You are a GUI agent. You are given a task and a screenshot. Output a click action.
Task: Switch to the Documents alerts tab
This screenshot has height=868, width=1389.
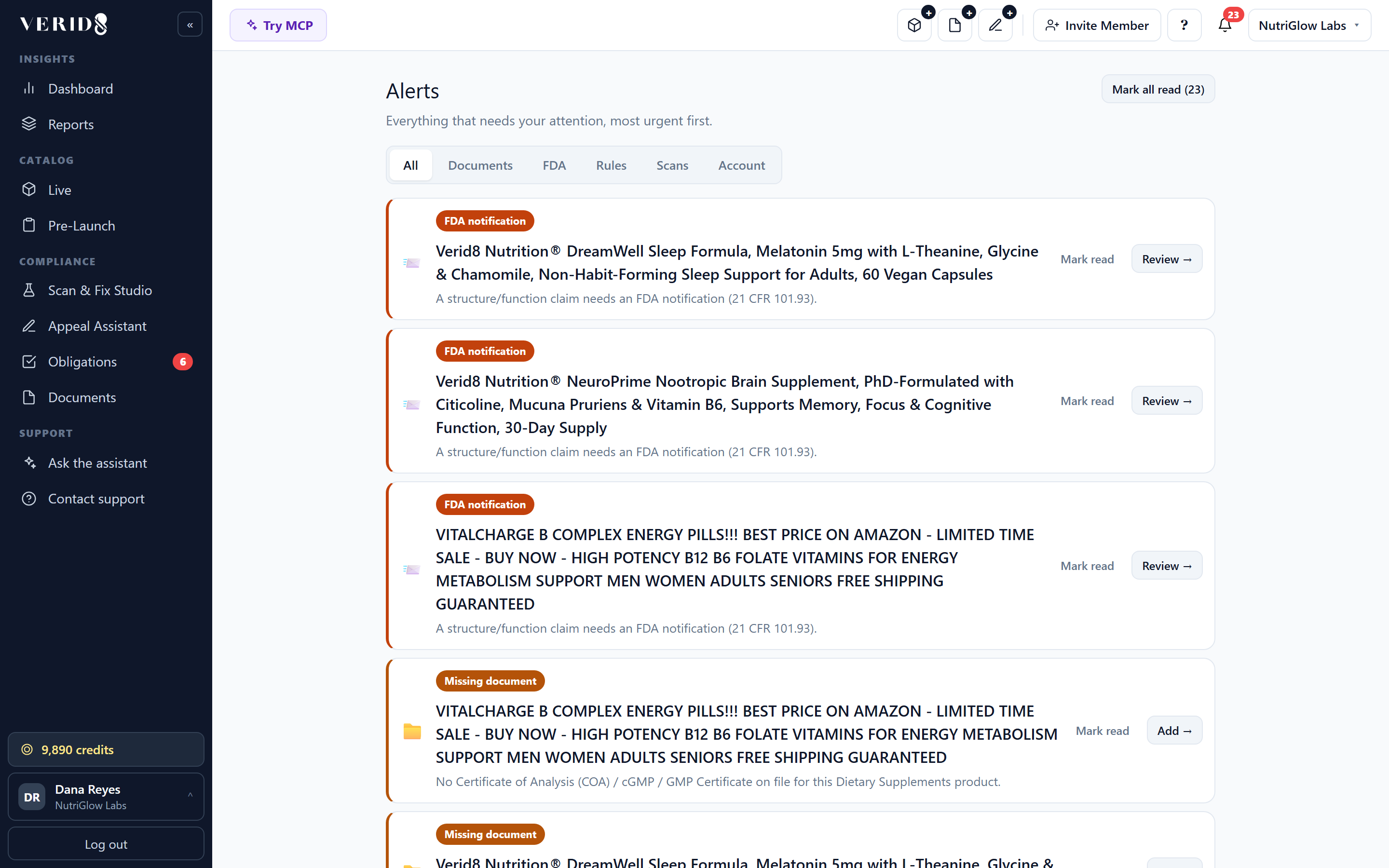click(480, 165)
